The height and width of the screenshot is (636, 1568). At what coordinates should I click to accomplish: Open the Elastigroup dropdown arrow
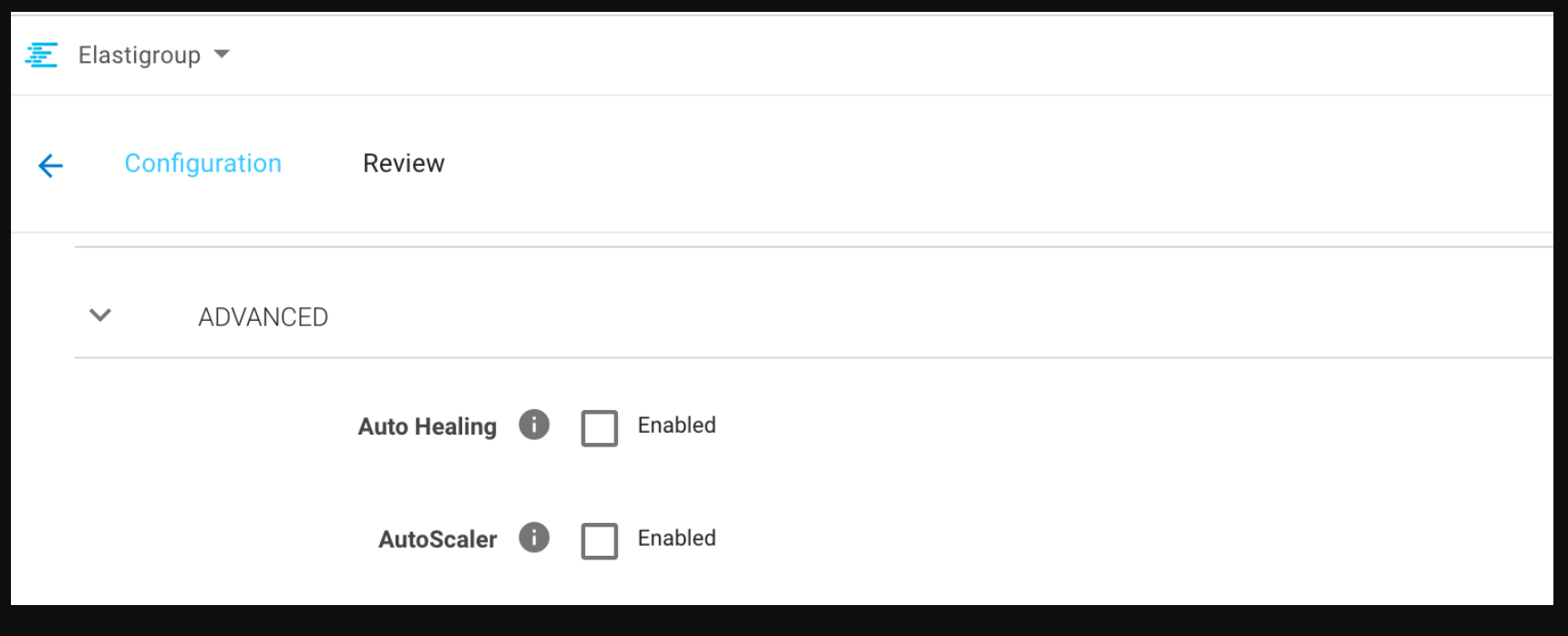222,55
